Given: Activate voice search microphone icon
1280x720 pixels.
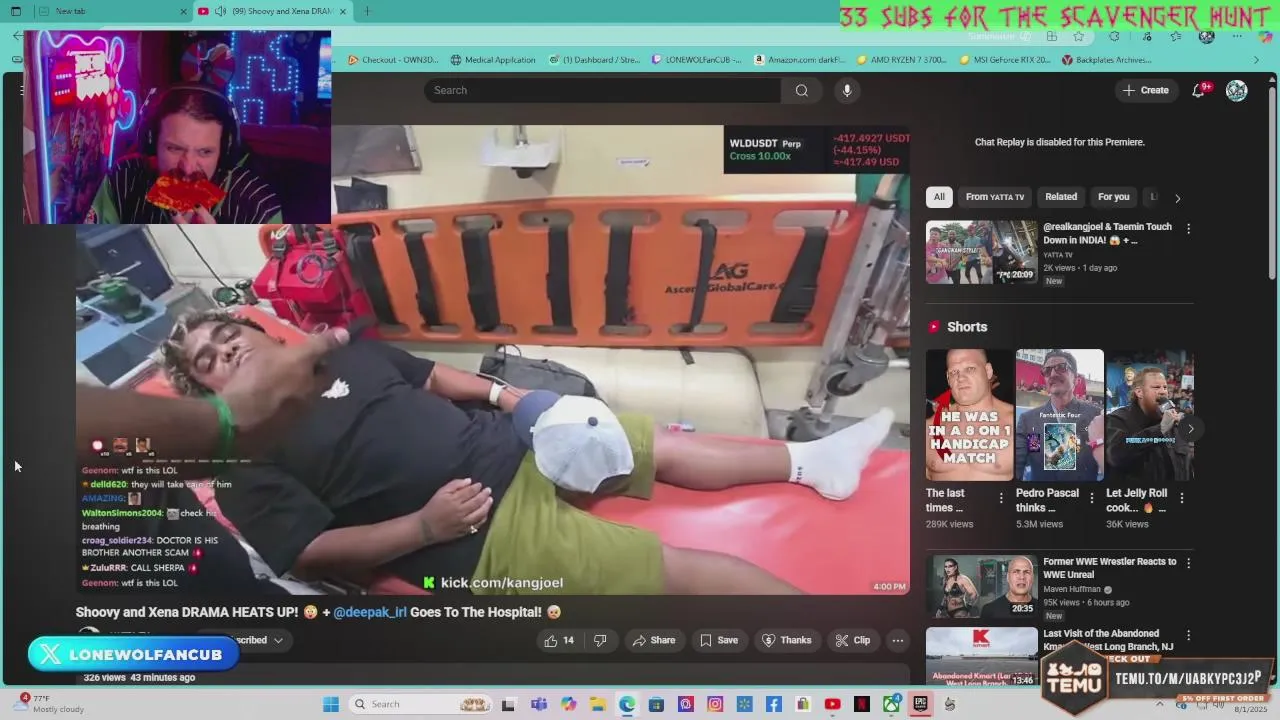Looking at the screenshot, I should [847, 90].
